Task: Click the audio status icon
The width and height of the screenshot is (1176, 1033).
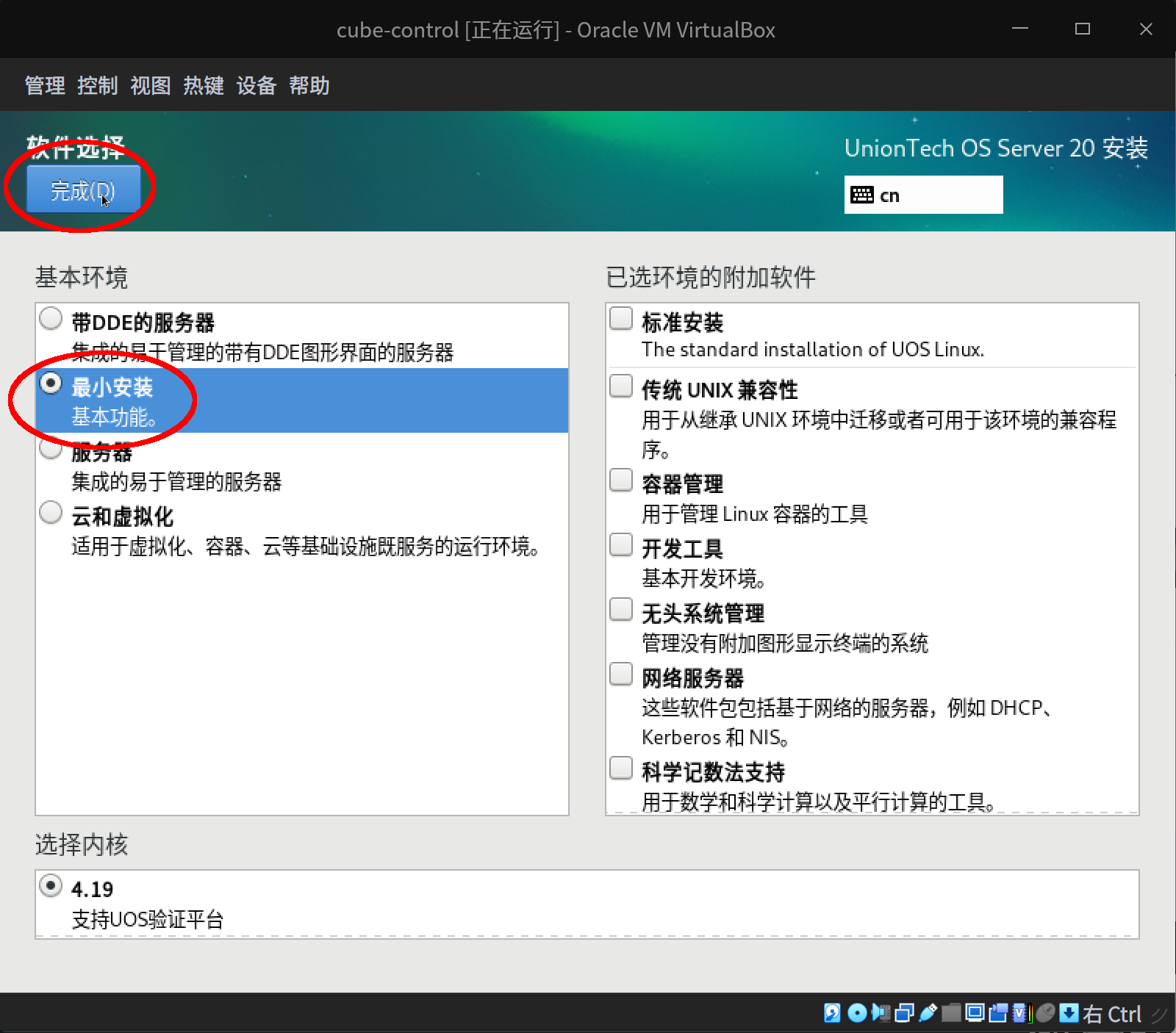Action: [881, 1014]
